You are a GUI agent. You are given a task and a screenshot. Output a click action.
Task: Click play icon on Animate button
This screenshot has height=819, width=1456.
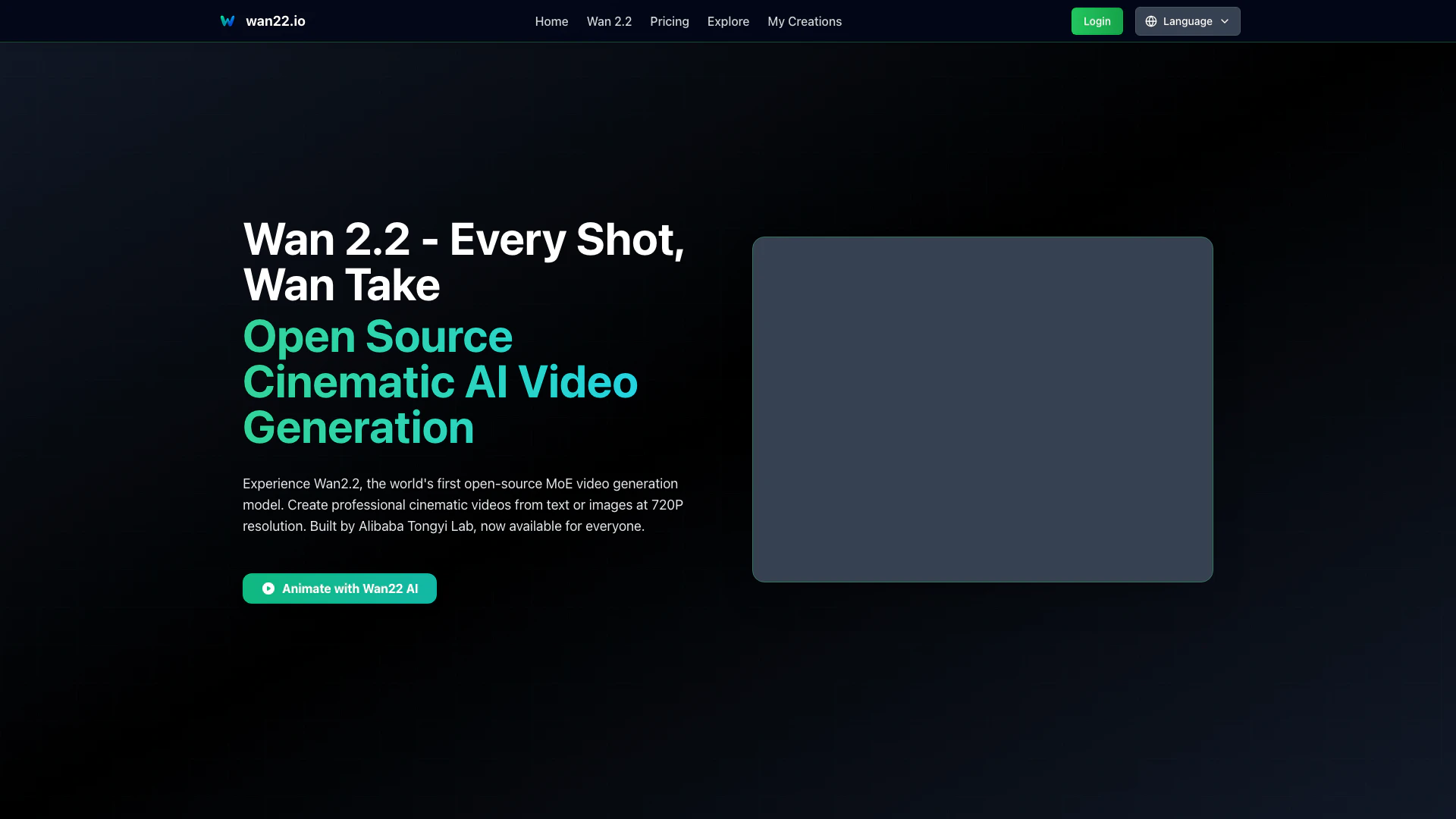(268, 588)
